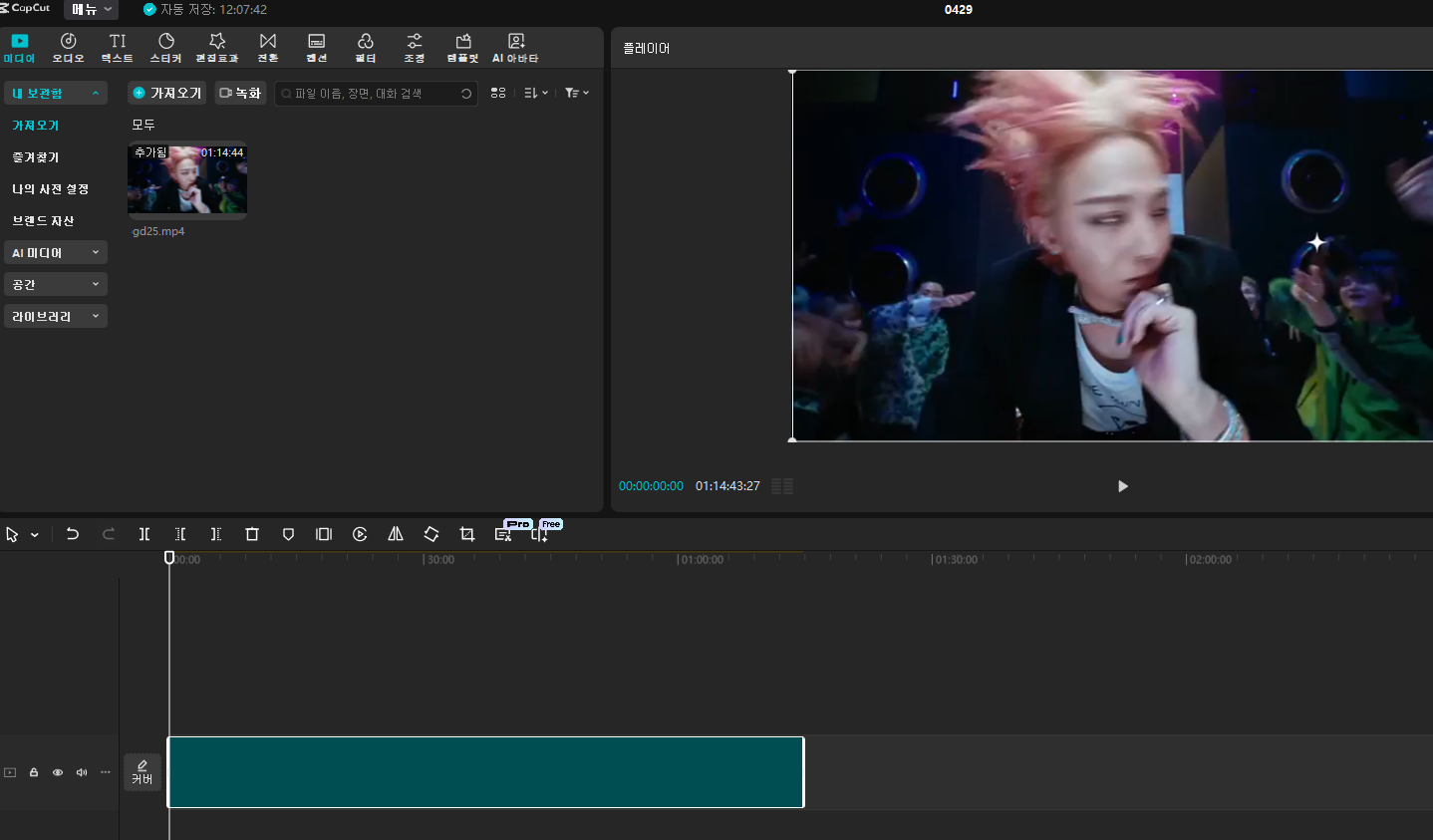Click the Pro-labelled remove tool icon

[503, 534]
